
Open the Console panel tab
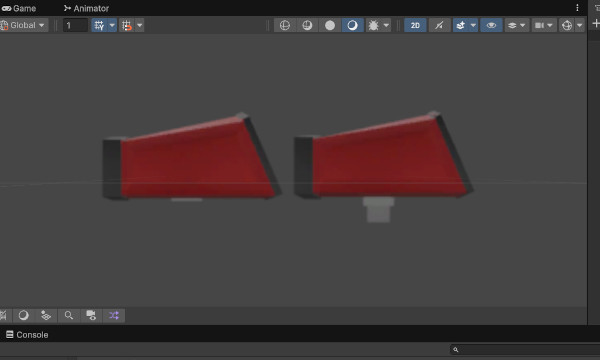(x=27, y=335)
